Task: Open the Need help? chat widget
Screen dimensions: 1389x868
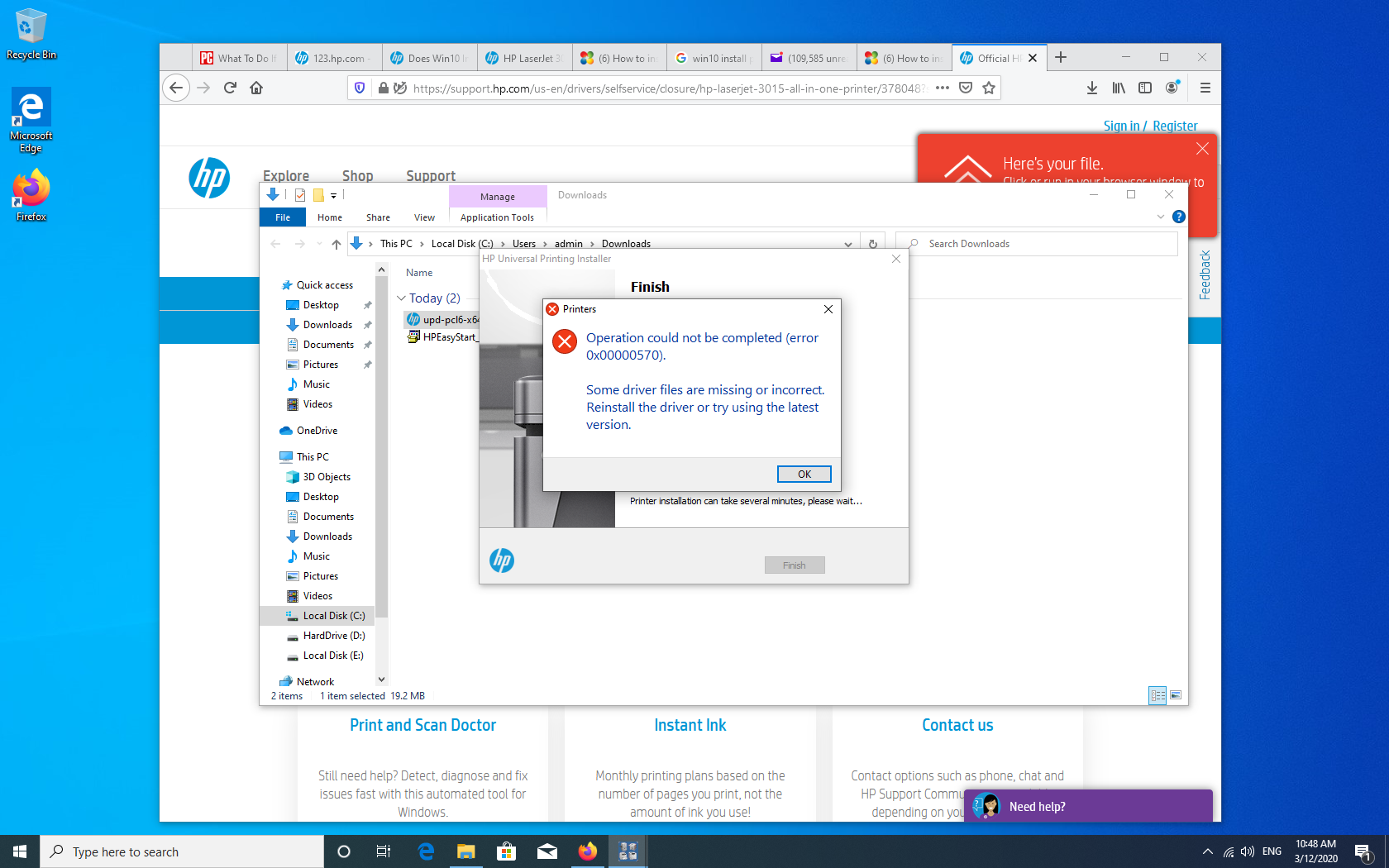Action: point(1088,806)
